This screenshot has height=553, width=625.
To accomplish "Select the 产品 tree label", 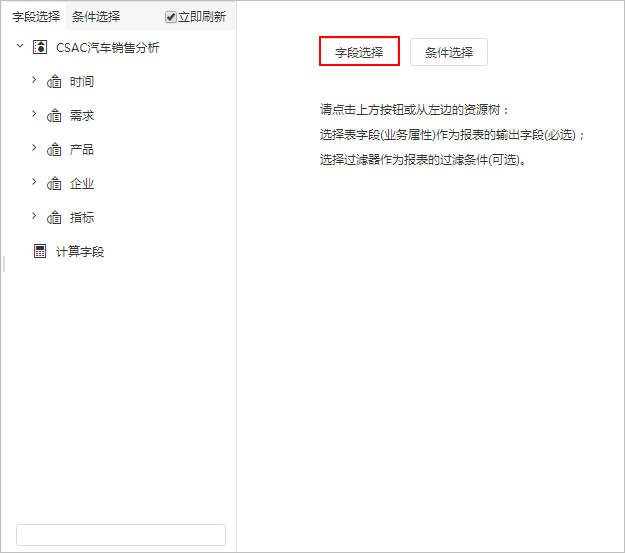I will [82, 150].
